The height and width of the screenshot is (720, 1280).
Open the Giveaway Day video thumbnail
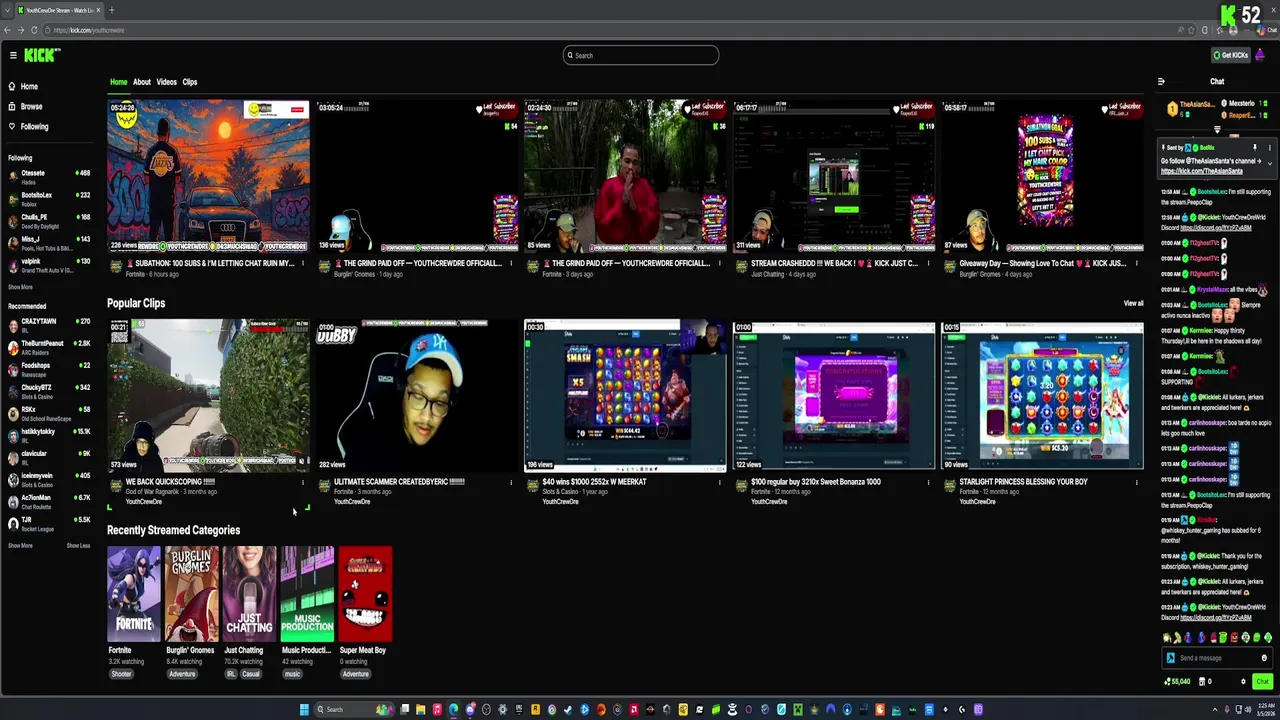pyautogui.click(x=1042, y=175)
